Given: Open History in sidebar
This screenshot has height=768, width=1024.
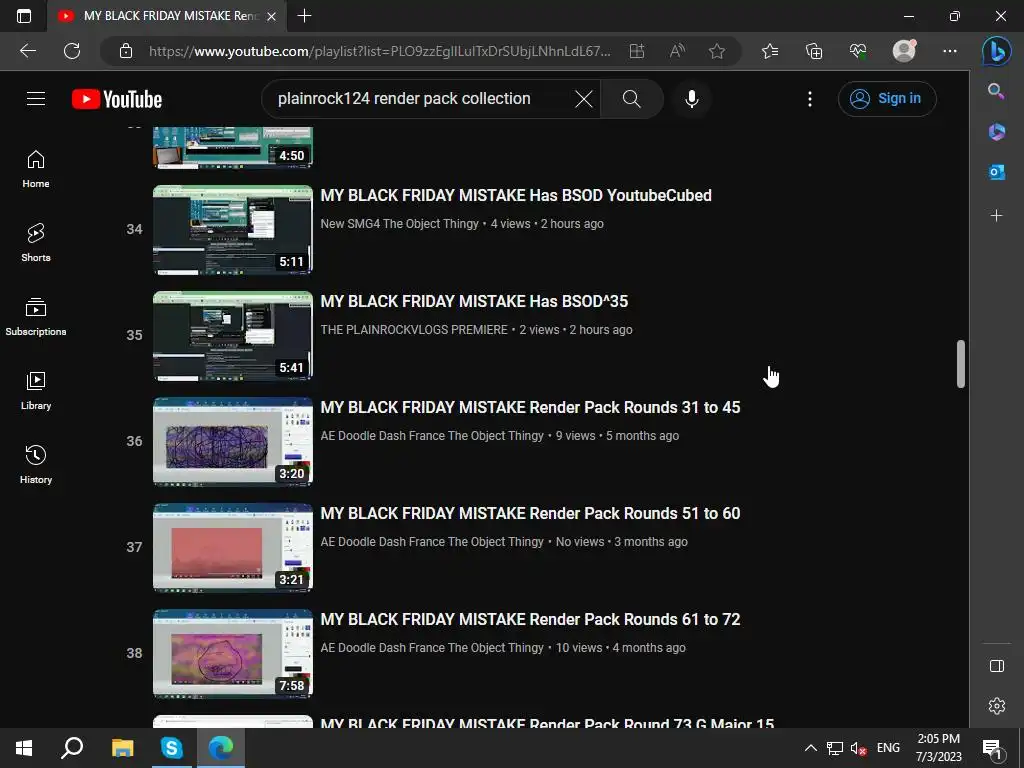Looking at the screenshot, I should point(36,464).
